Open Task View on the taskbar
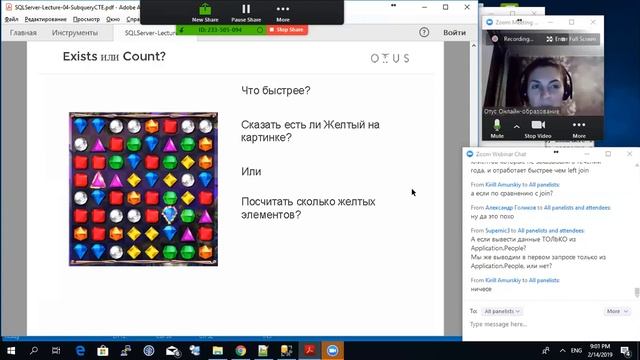Screen dimensions: 640x360 click(56, 351)
